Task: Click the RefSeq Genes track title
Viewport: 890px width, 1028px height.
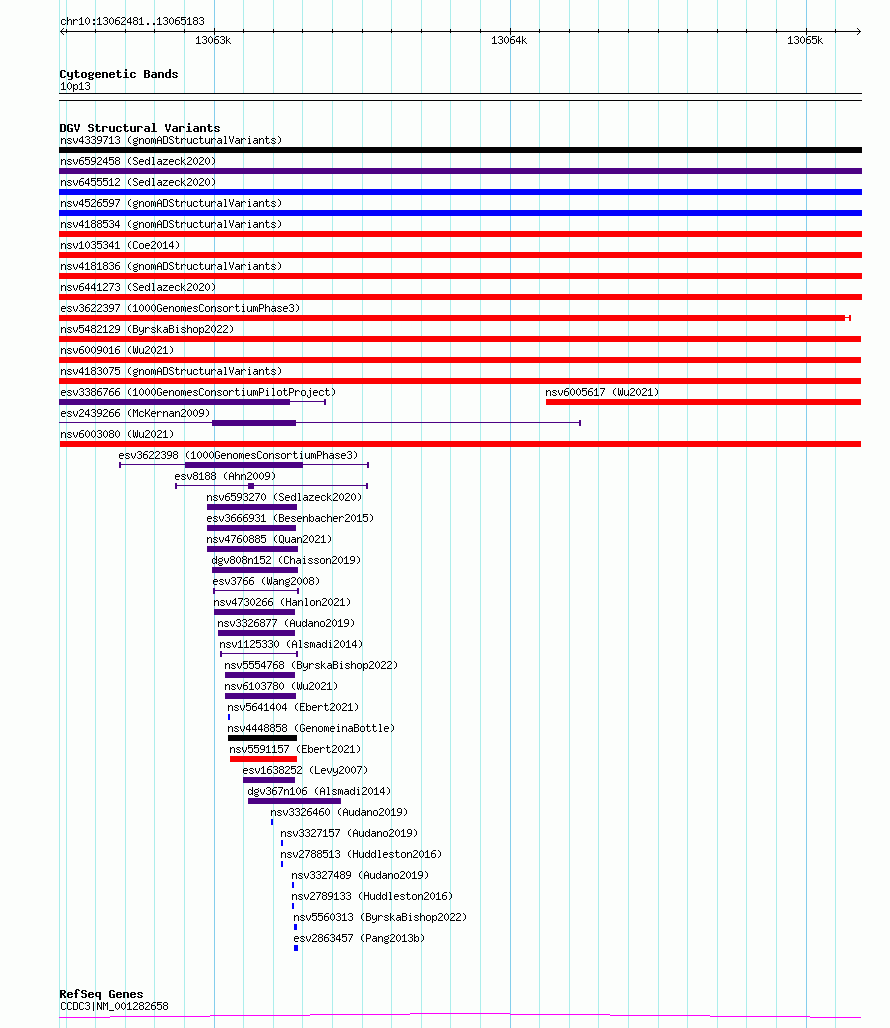Action: click(101, 994)
